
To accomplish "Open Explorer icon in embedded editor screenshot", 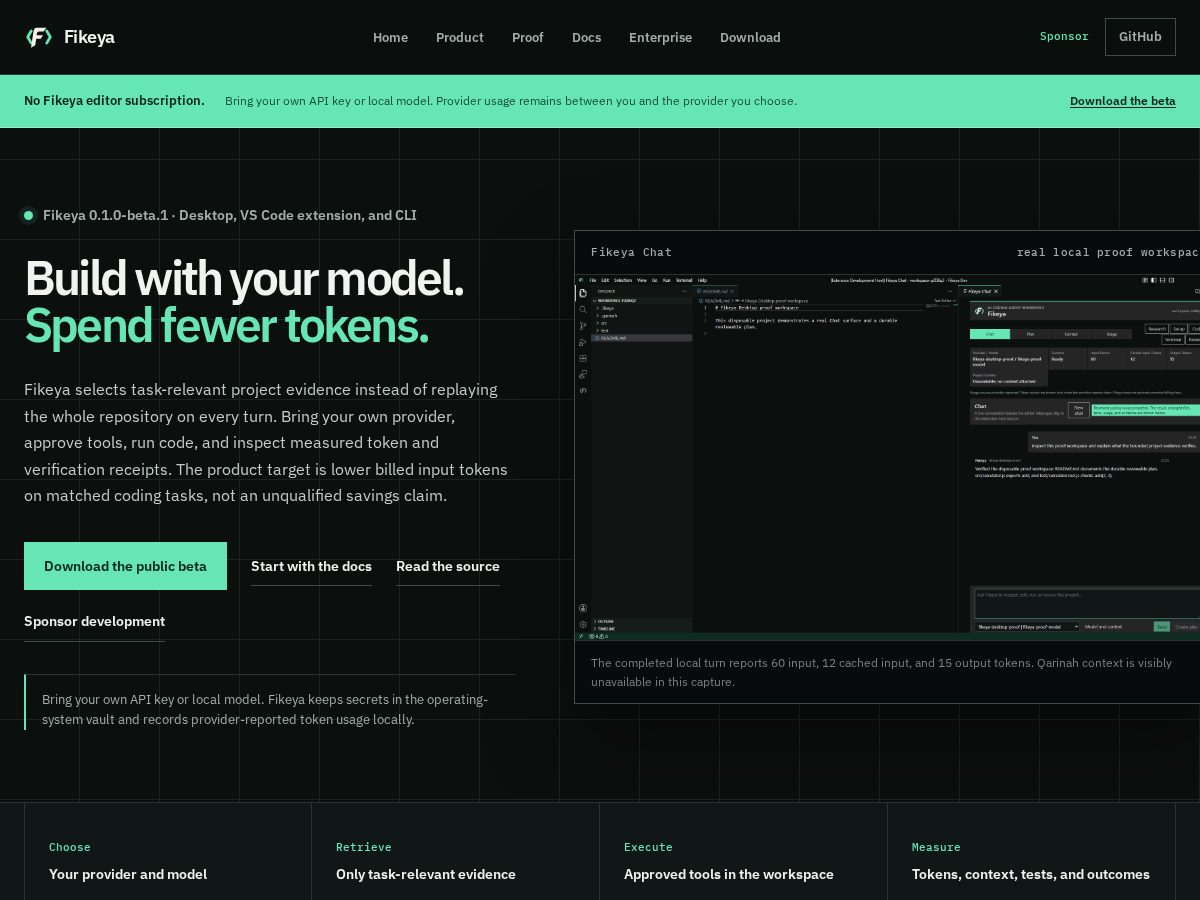I will pyautogui.click(x=583, y=293).
